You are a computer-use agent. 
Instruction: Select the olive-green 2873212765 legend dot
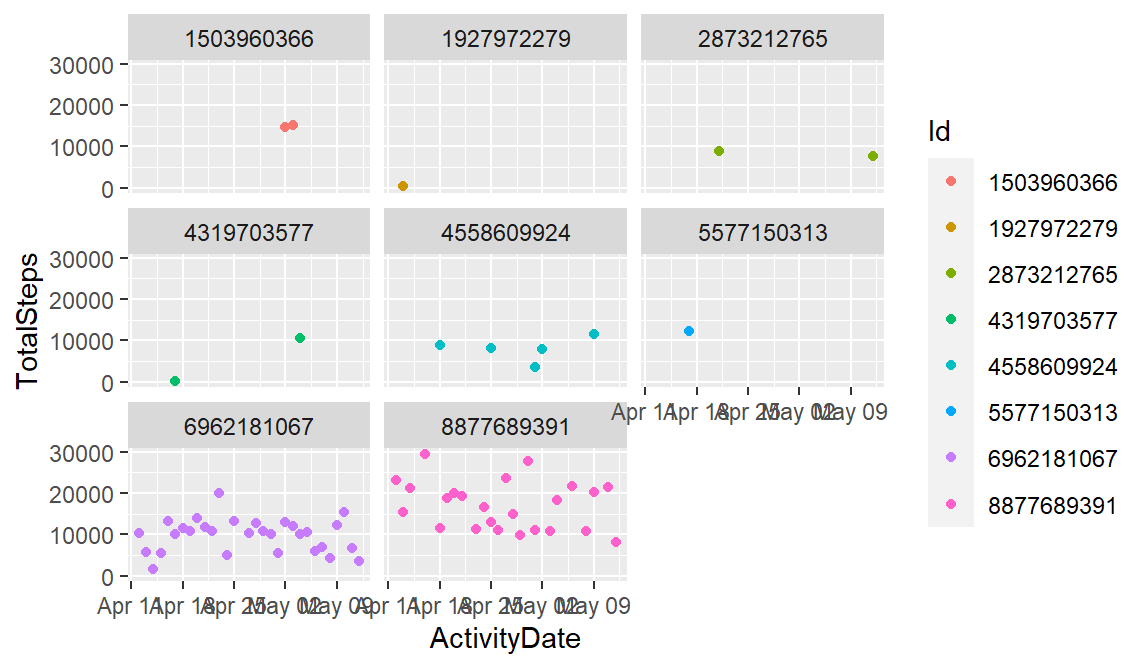pyautogui.click(x=950, y=274)
